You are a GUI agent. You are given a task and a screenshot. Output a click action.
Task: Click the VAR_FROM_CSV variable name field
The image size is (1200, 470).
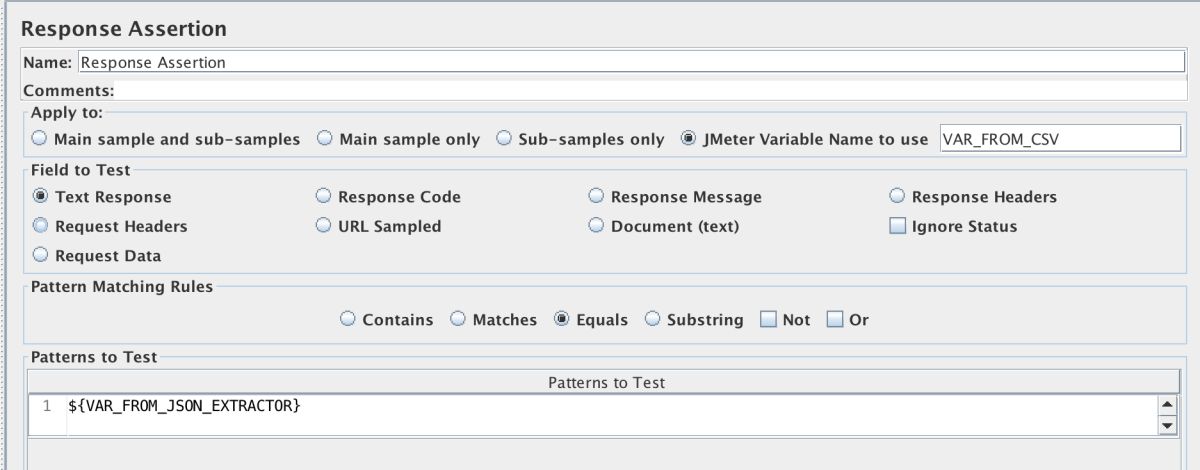coord(1060,139)
